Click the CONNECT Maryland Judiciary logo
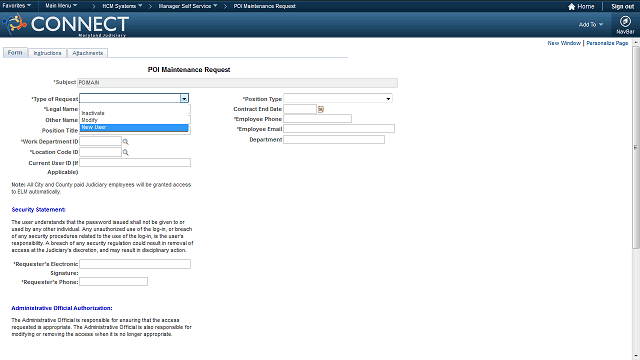 click(66, 25)
